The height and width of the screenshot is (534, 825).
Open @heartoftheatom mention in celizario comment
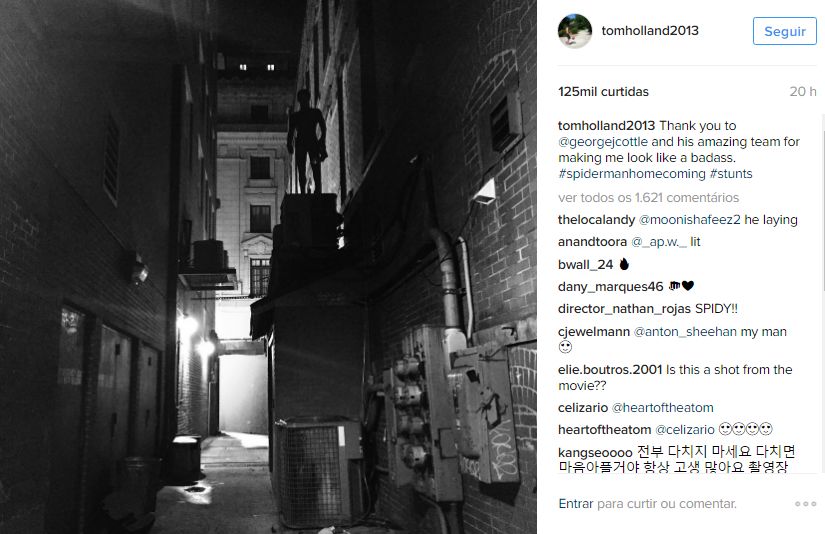662,408
